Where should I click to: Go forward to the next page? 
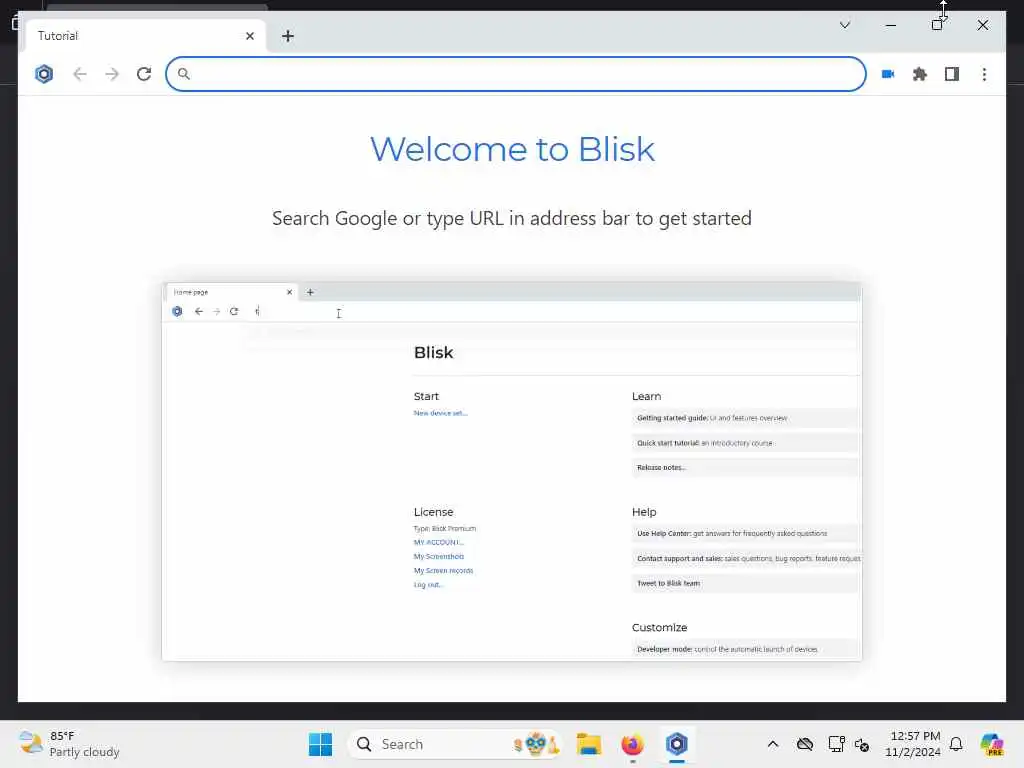coord(112,74)
